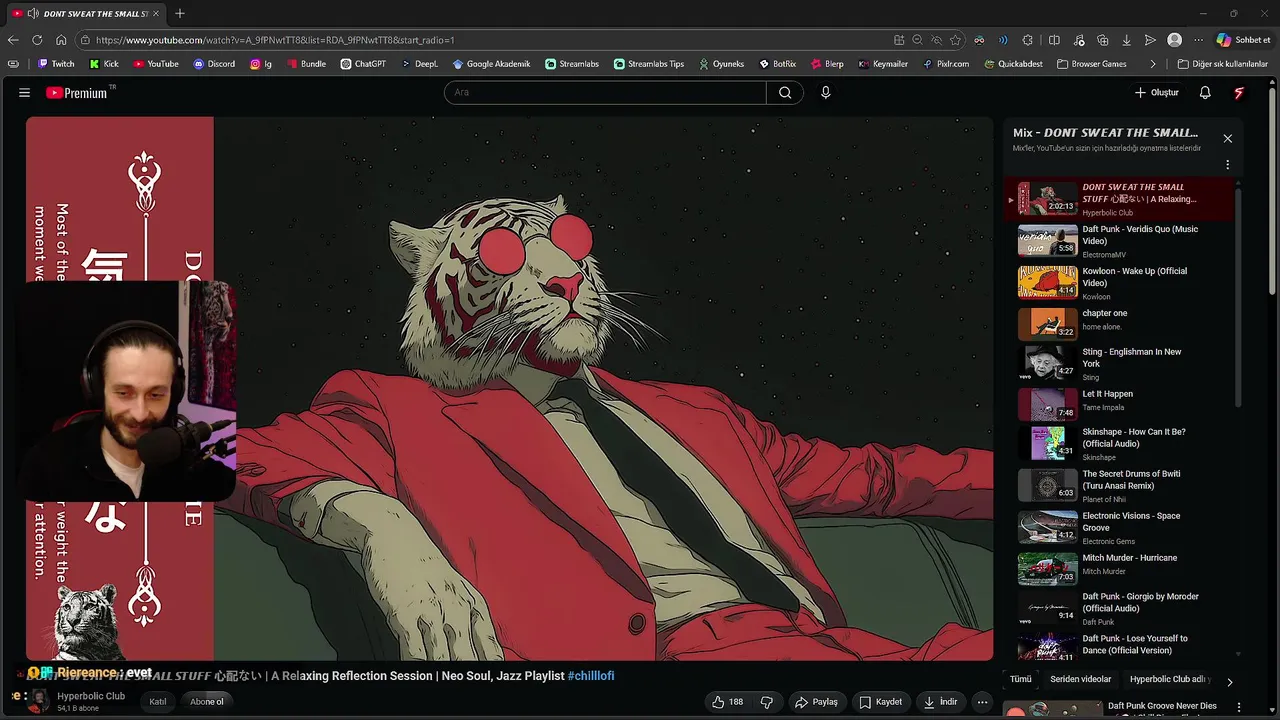This screenshot has width=1280, height=720.
Task: Like the video with thumbs up
Action: coord(727,702)
